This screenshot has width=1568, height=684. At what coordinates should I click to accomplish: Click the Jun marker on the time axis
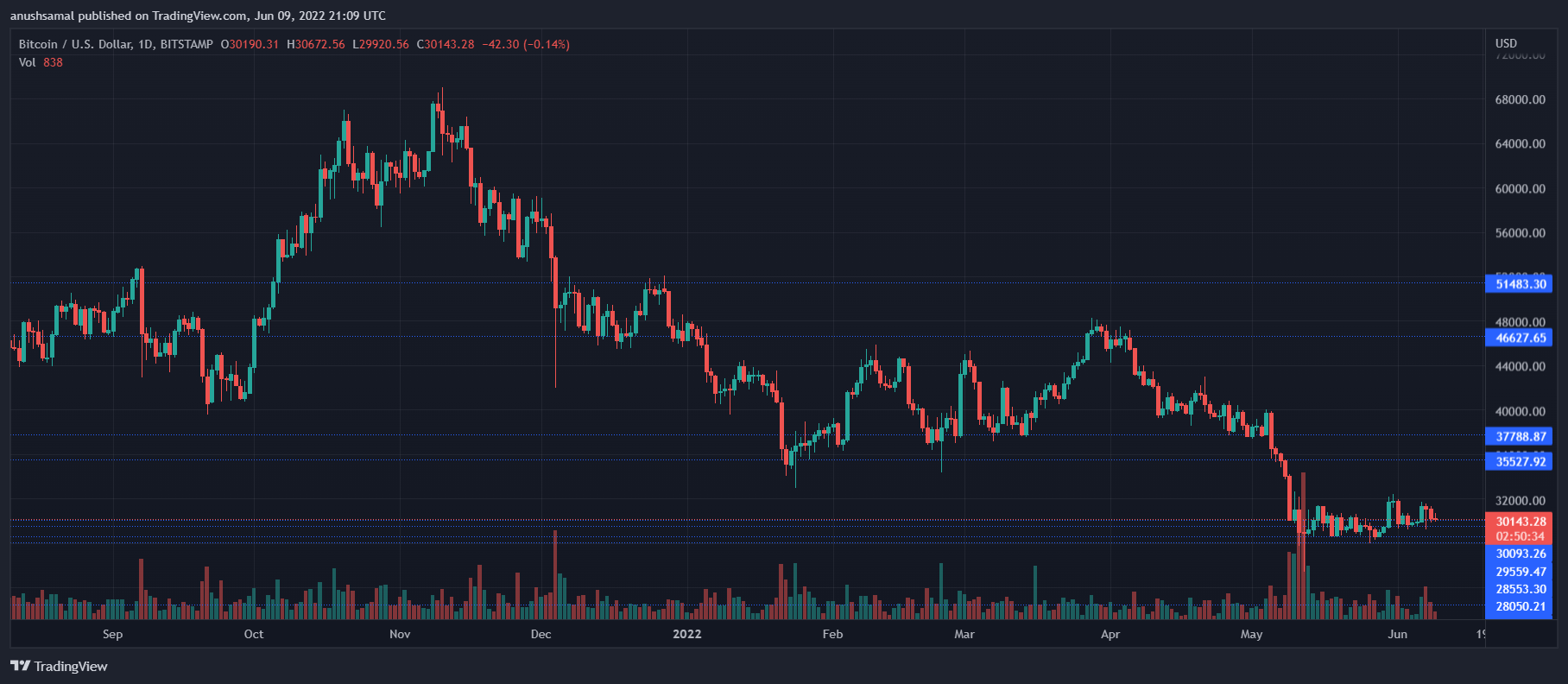(x=1397, y=634)
